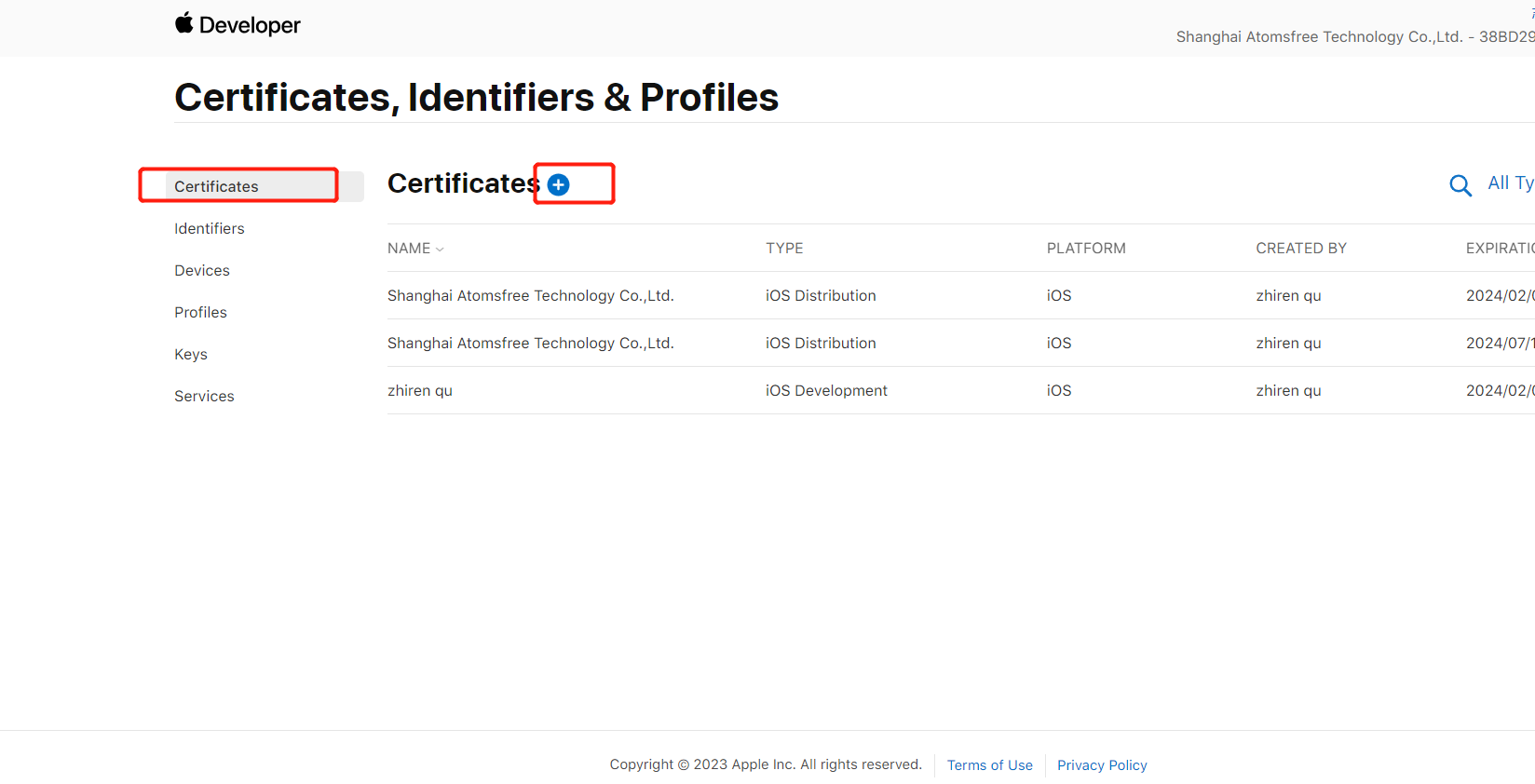The height and width of the screenshot is (784, 1535).
Task: Open the zhiren qu development certificate
Action: click(961, 390)
